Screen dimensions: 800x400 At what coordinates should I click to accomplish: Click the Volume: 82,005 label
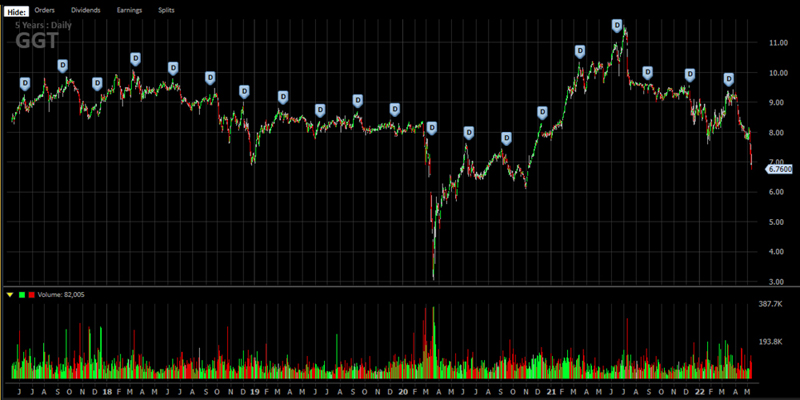point(61,295)
